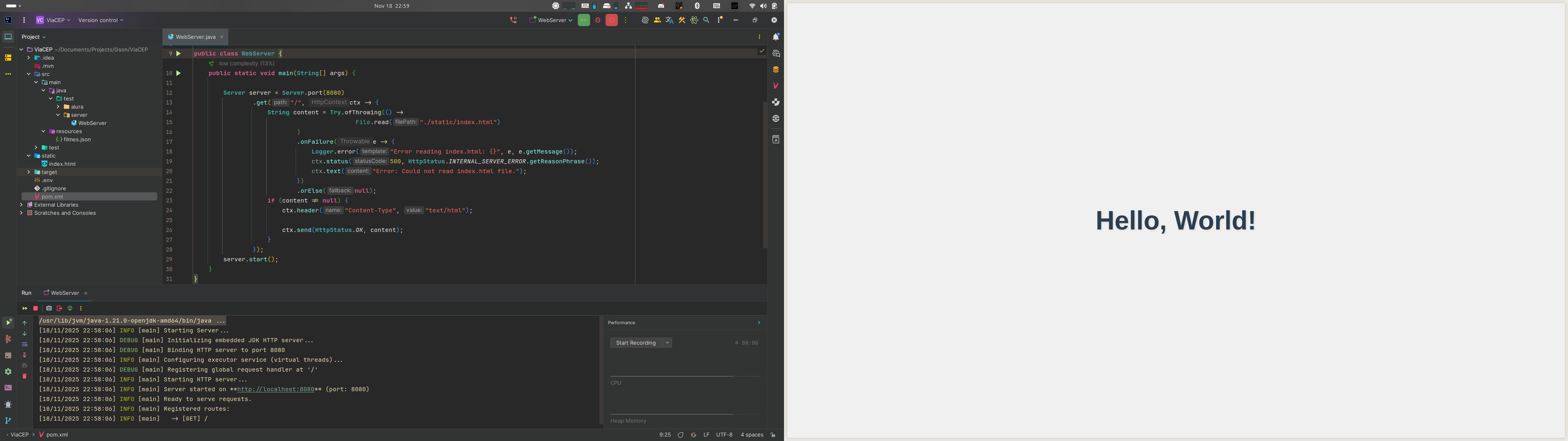The height and width of the screenshot is (441, 1568).
Task: Click the UTF-8 encoding indicator in the status bar
Action: coord(723,434)
